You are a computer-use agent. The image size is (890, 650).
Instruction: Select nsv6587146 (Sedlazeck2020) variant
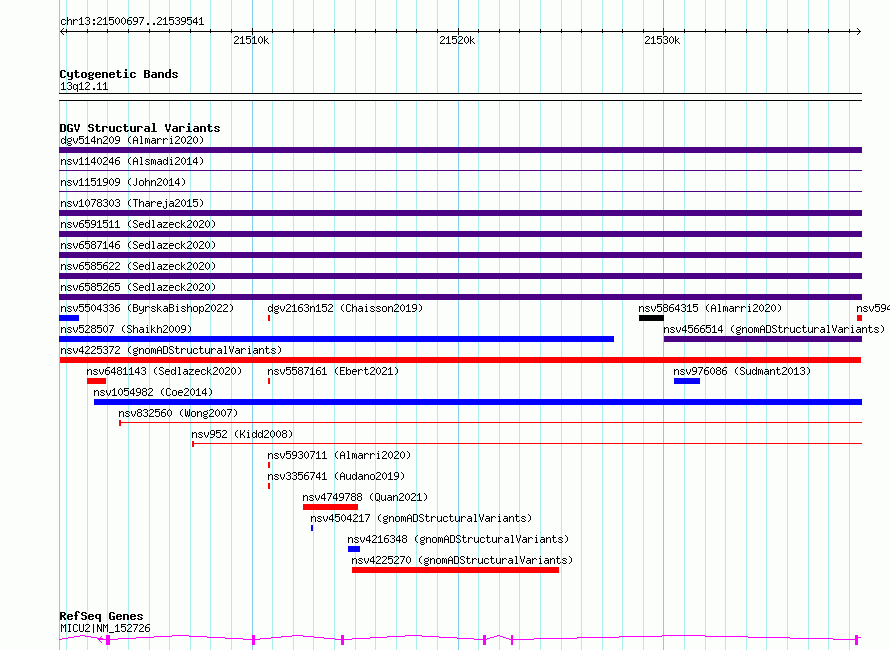pos(138,245)
